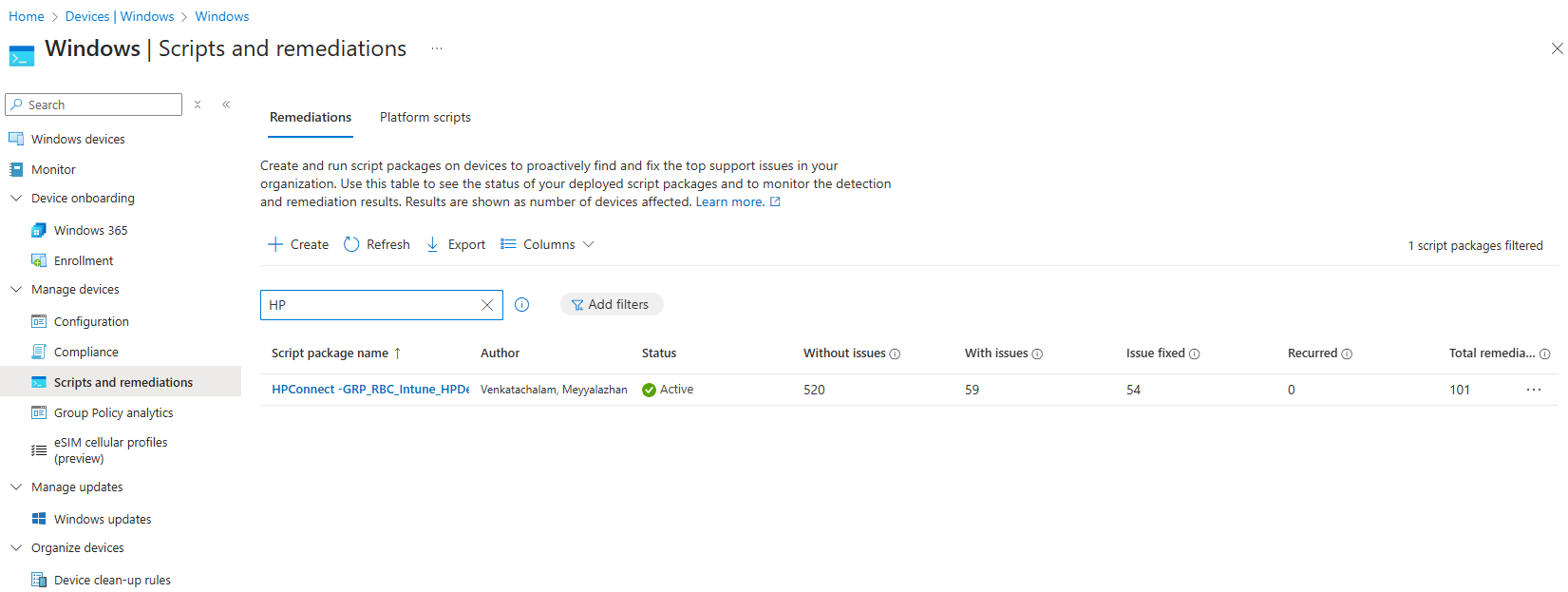This screenshot has width=1568, height=592.
Task: Open the Learn more link
Action: (729, 201)
